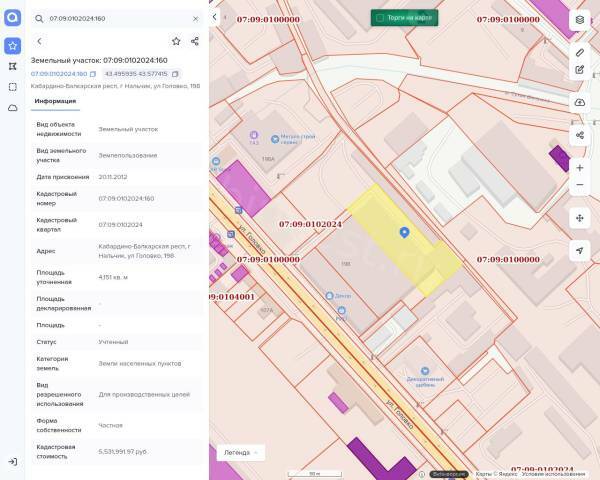600x480 pixels.
Task: Add the parcel to favorites with the star
Action: click(176, 41)
